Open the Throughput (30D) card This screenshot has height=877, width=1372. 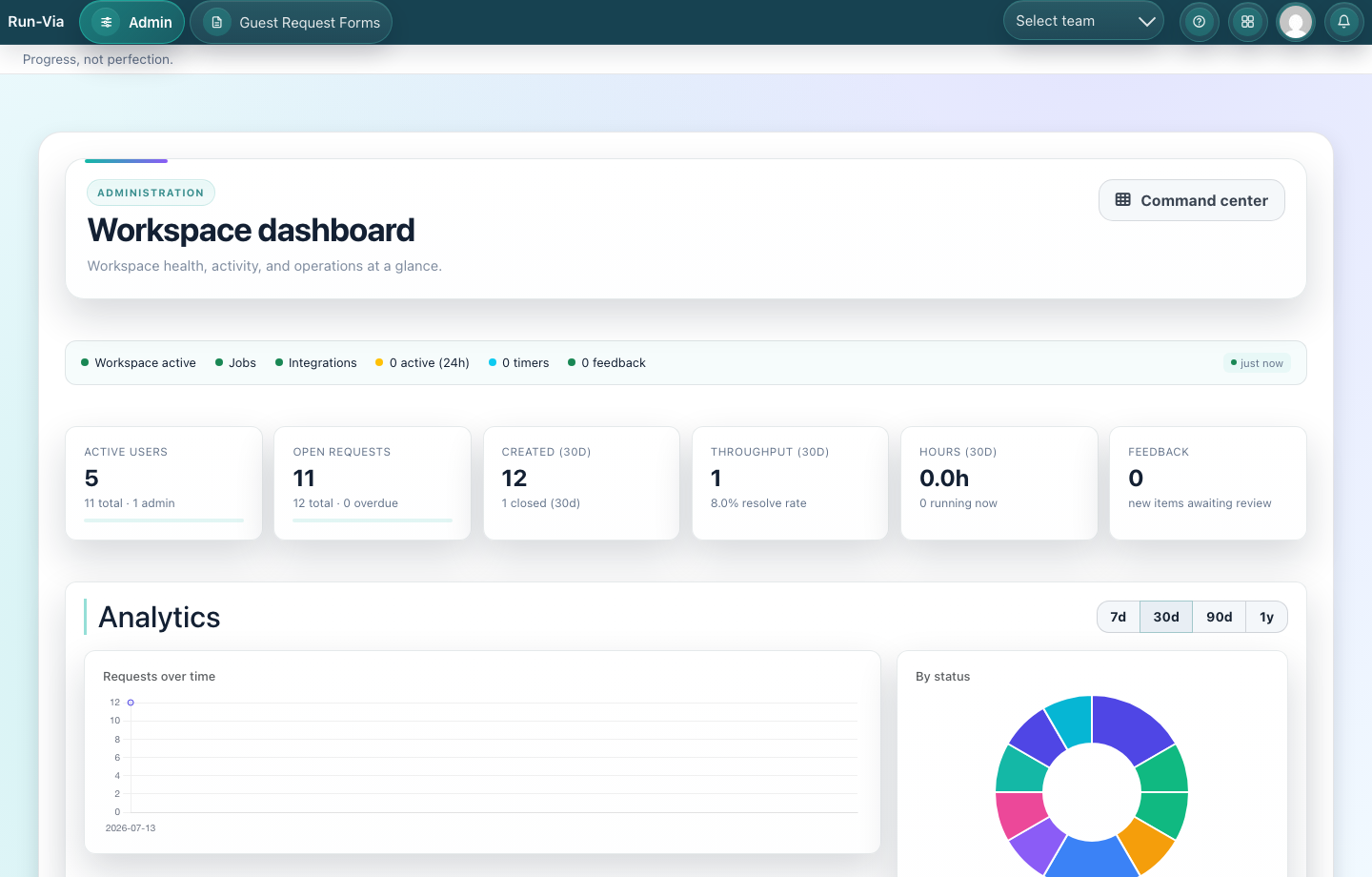[790, 483]
